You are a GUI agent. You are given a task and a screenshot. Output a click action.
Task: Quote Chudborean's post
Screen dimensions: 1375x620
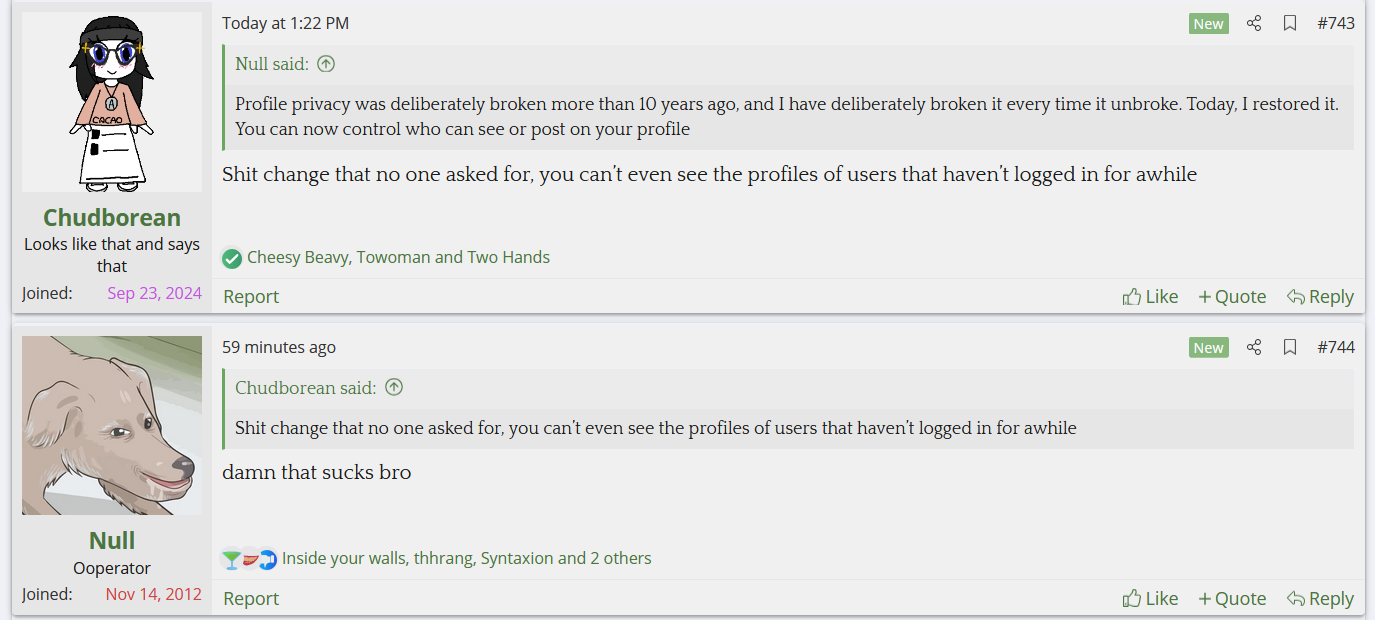(x=1232, y=296)
